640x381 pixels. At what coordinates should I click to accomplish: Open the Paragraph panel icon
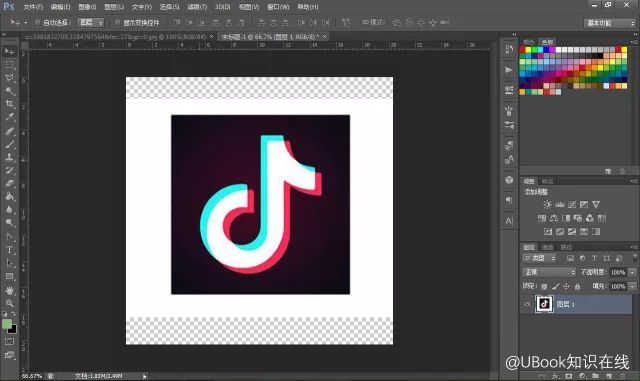click(509, 200)
